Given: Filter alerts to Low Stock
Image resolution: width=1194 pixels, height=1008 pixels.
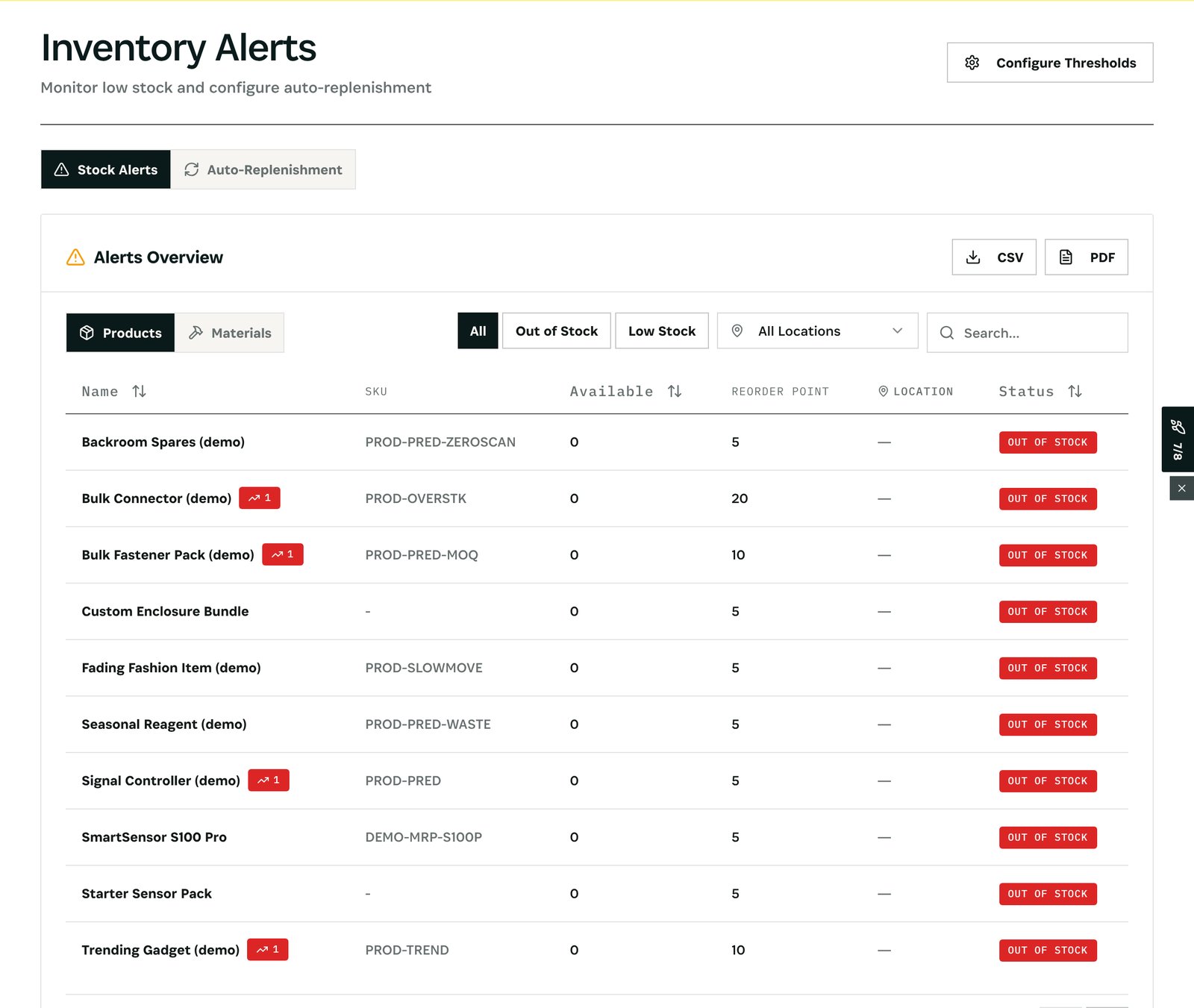Looking at the screenshot, I should coord(662,331).
